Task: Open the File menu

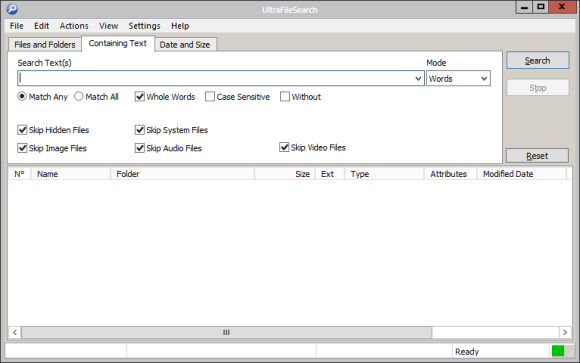Action: pos(16,26)
